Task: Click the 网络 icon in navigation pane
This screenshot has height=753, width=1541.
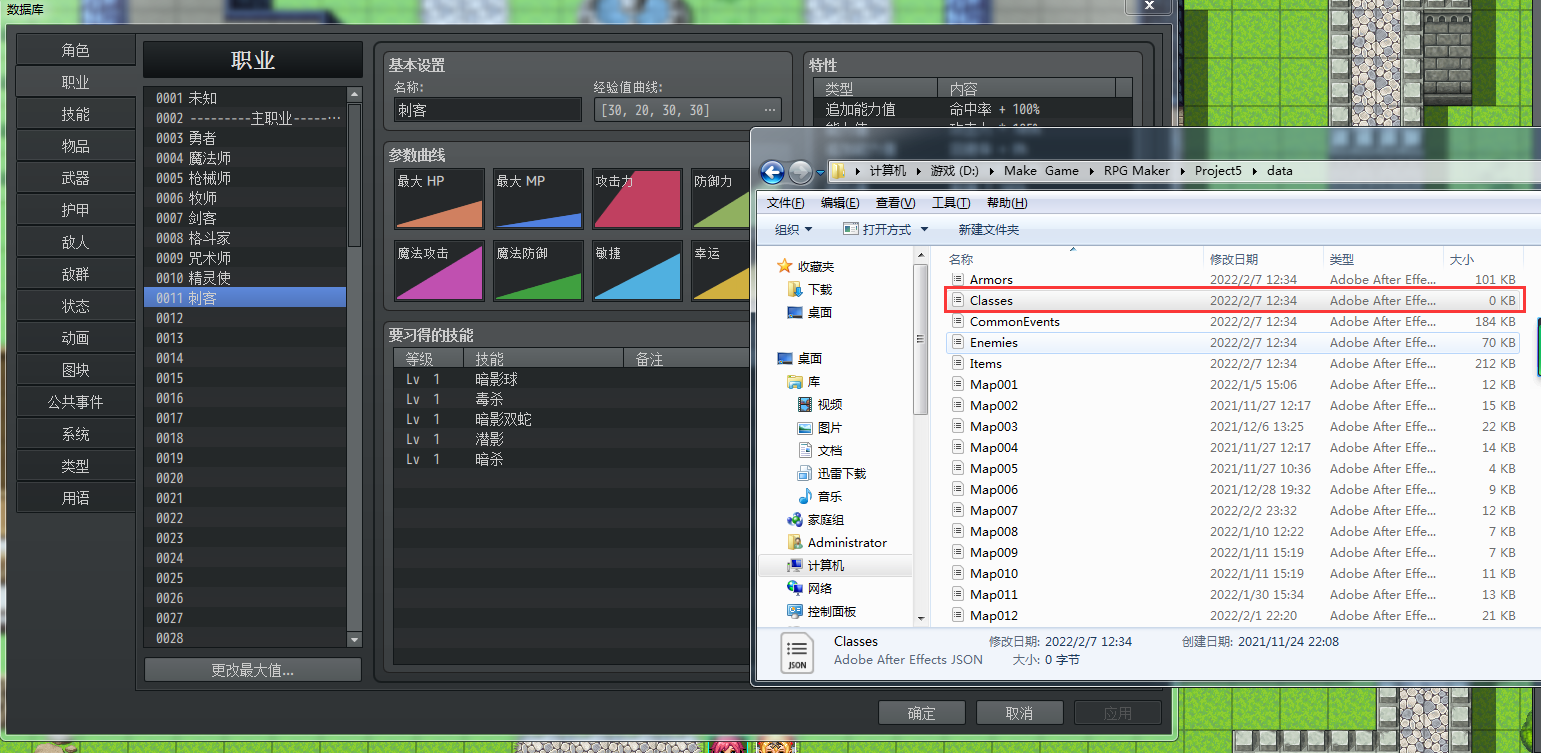Action: (795, 588)
